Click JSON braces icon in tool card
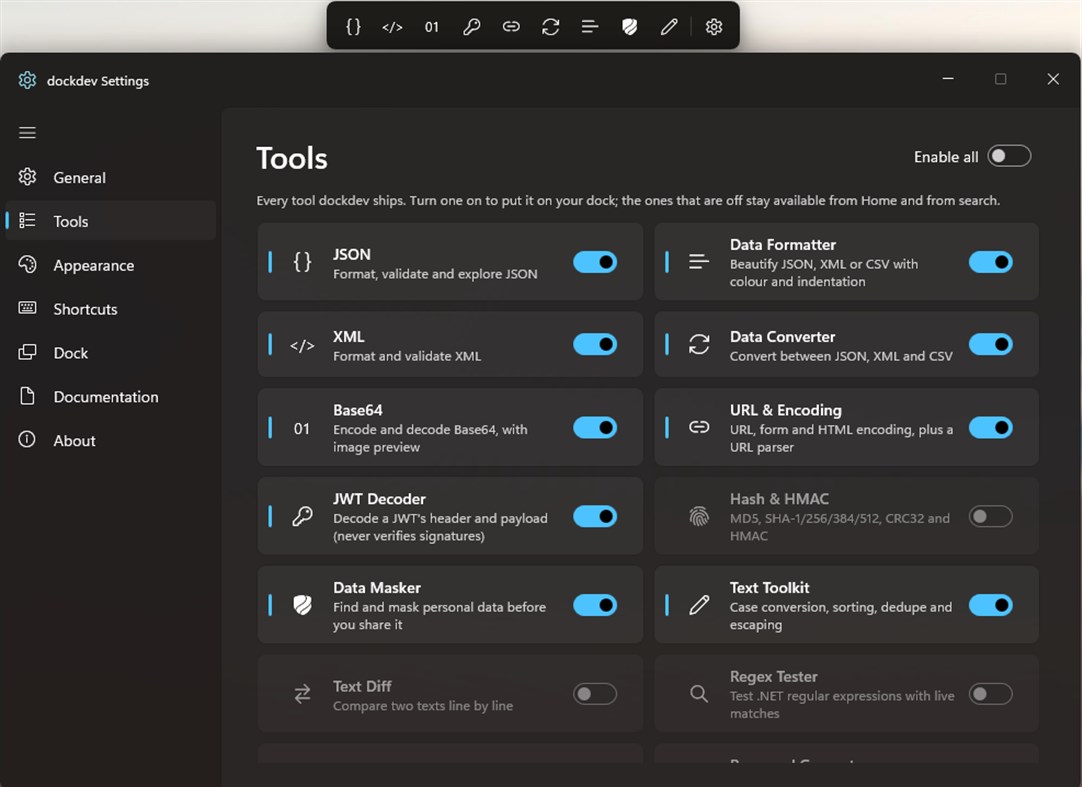 click(302, 262)
